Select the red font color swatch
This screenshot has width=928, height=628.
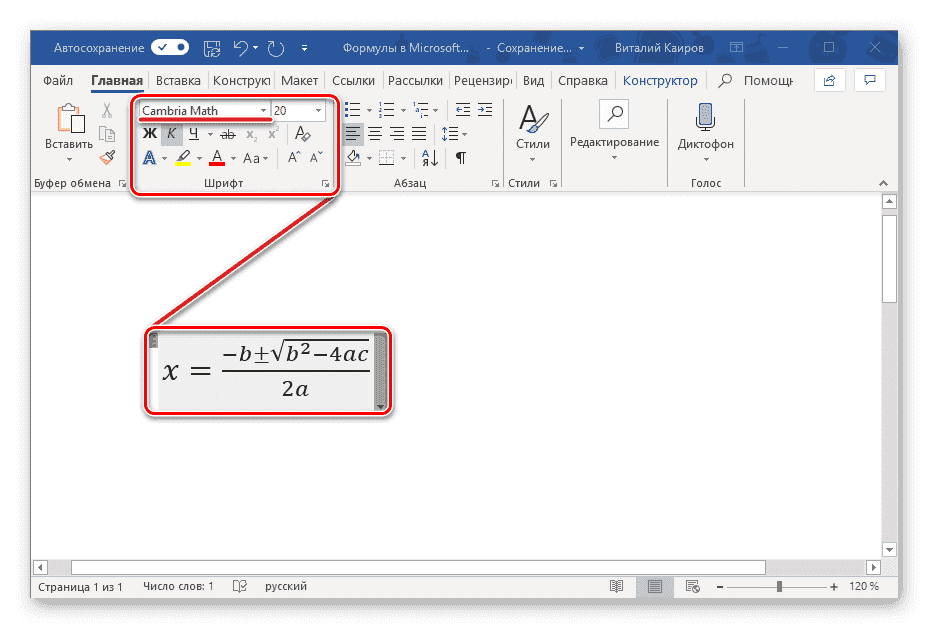pos(216,157)
